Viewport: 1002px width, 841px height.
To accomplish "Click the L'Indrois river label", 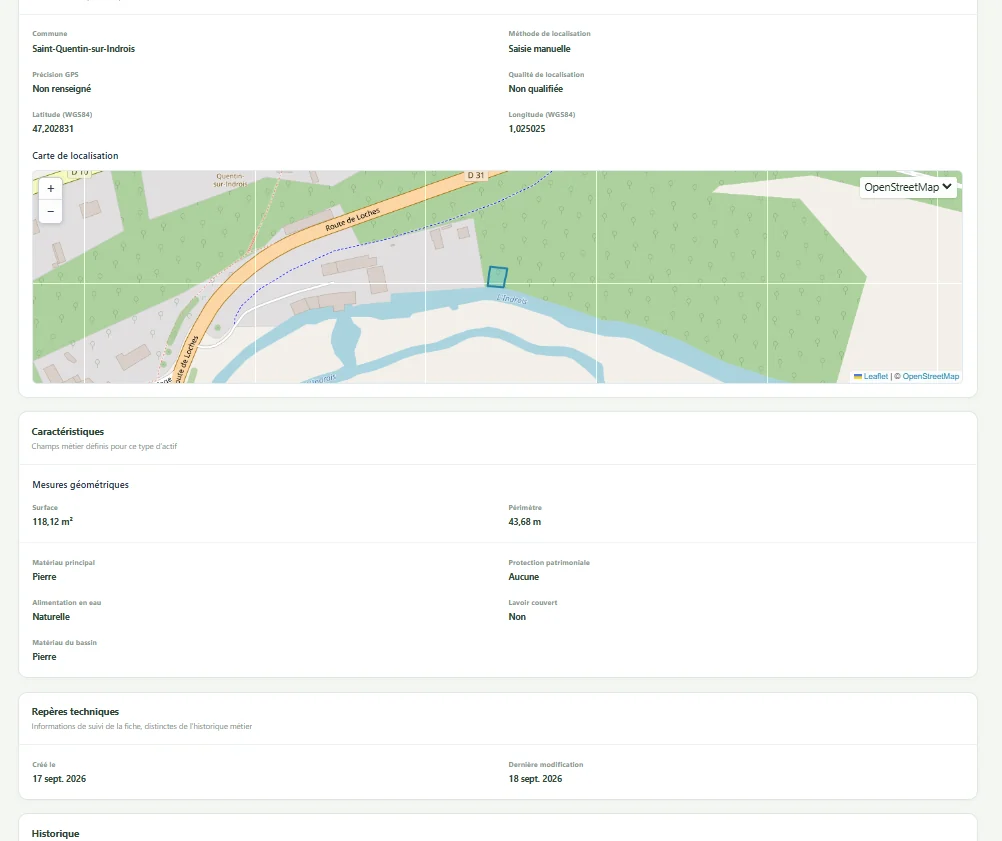I will click(512, 298).
